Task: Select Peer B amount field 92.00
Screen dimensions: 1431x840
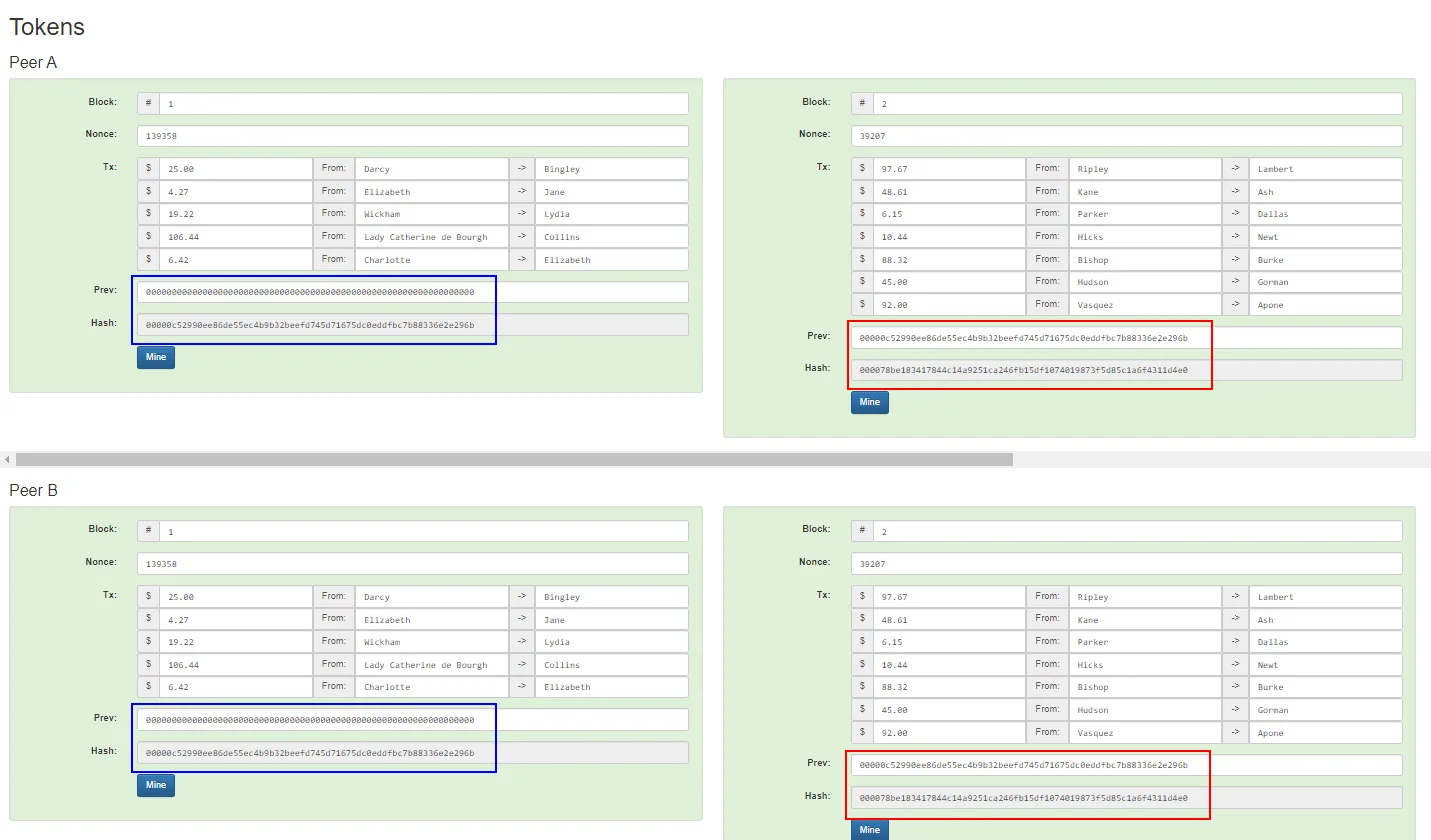Action: pyautogui.click(x=950, y=733)
